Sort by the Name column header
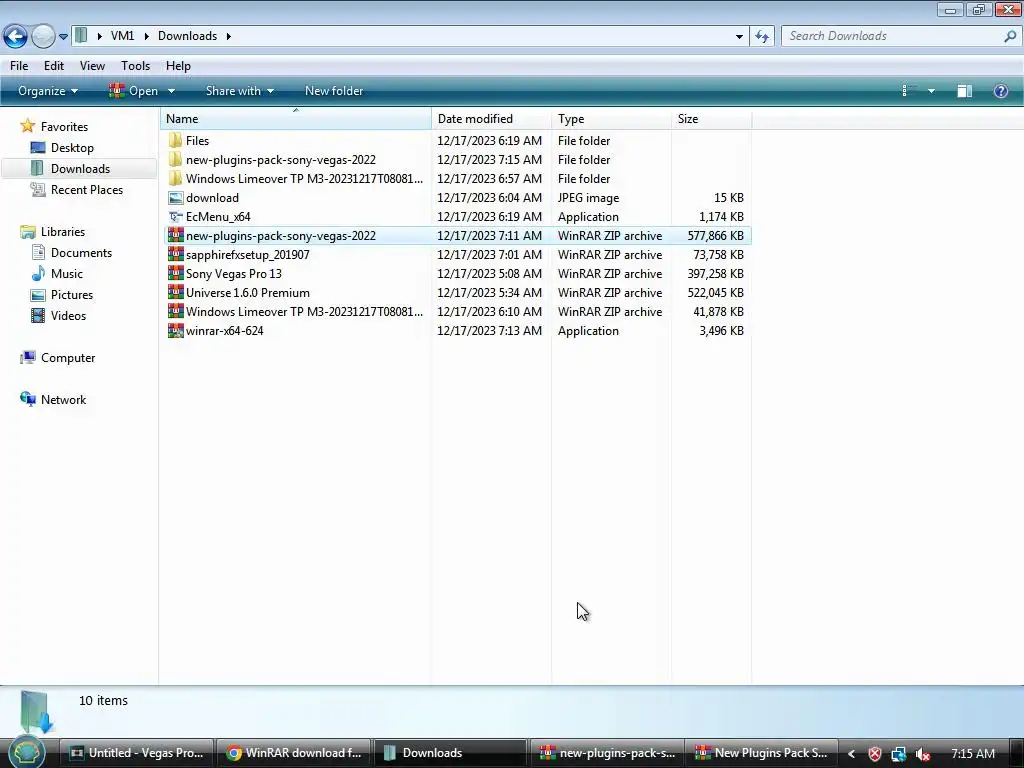 295,119
